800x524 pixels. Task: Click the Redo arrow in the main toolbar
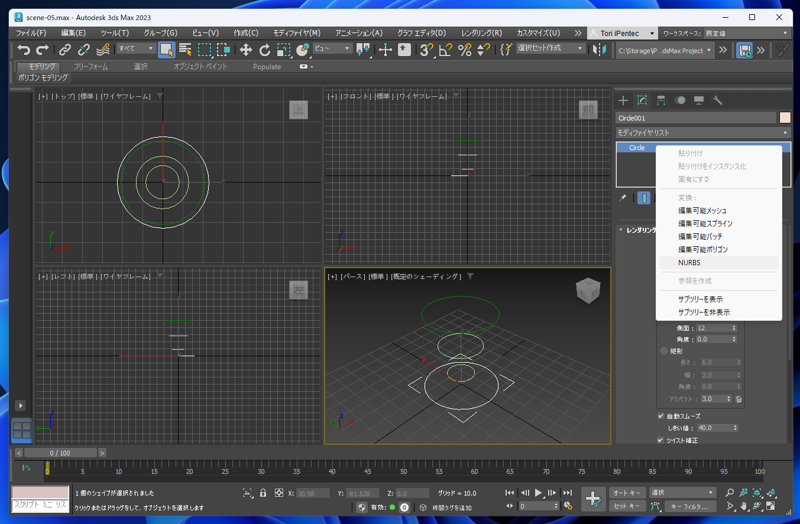42,49
